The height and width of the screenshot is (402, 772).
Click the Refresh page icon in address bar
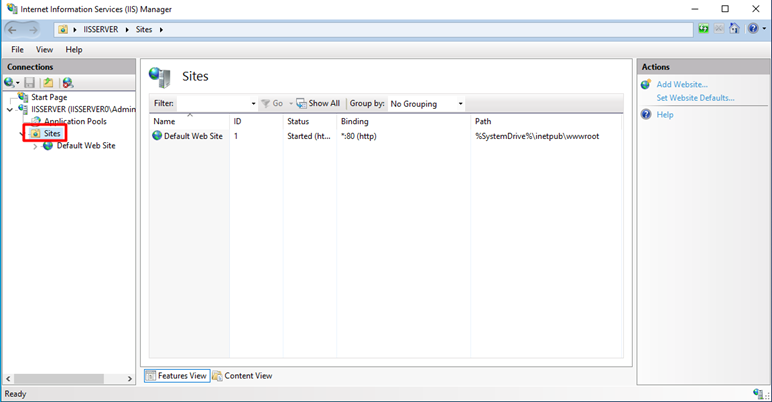click(x=704, y=29)
